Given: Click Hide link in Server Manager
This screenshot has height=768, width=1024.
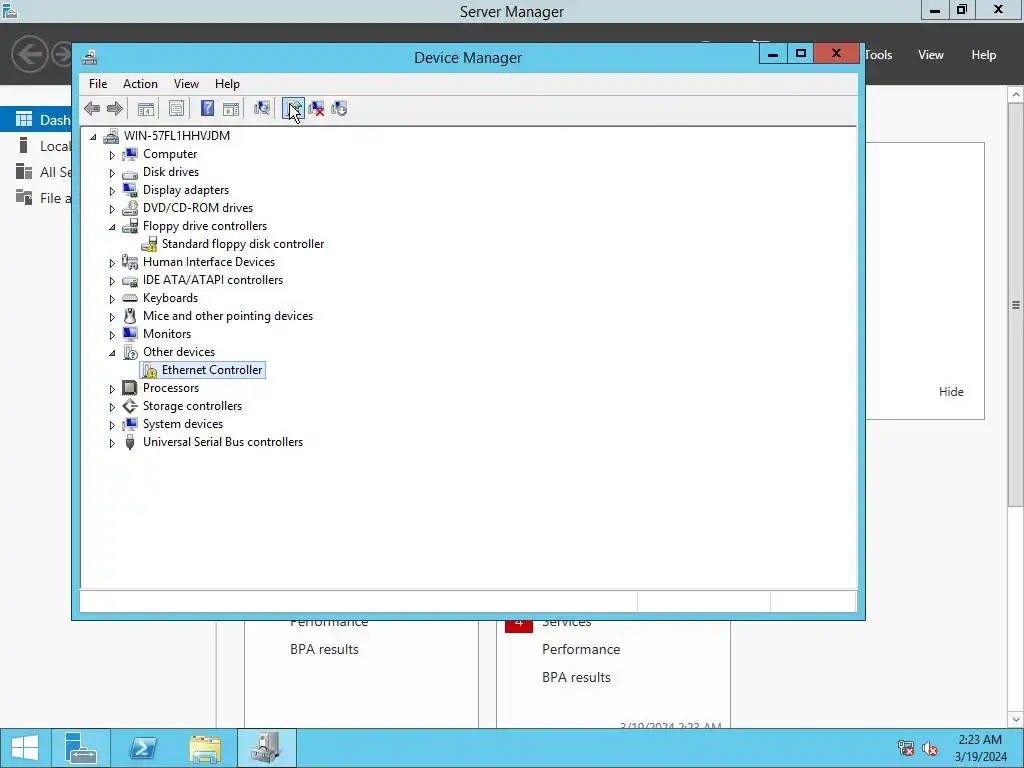Looking at the screenshot, I should [951, 392].
